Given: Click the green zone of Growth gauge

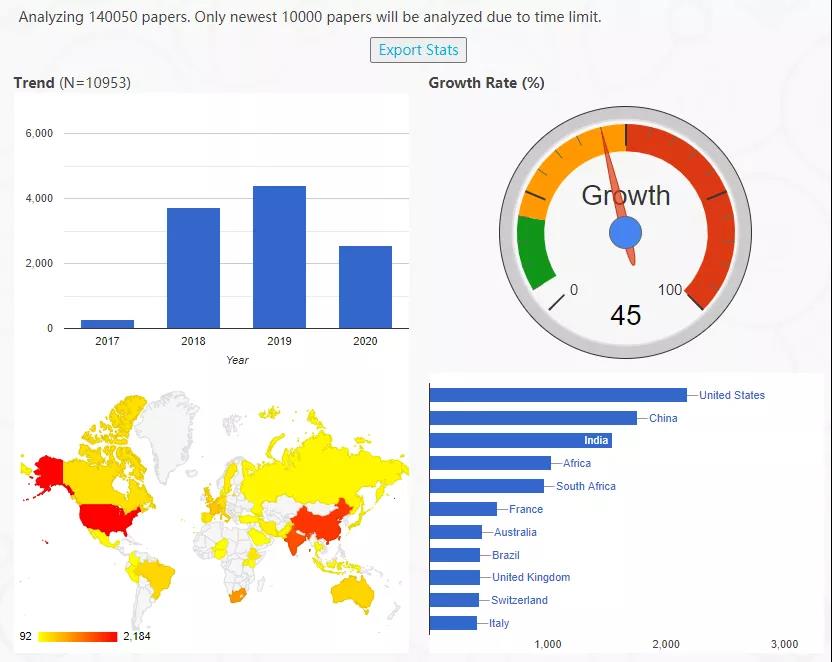Looking at the screenshot, I should pyautogui.click(x=533, y=250).
